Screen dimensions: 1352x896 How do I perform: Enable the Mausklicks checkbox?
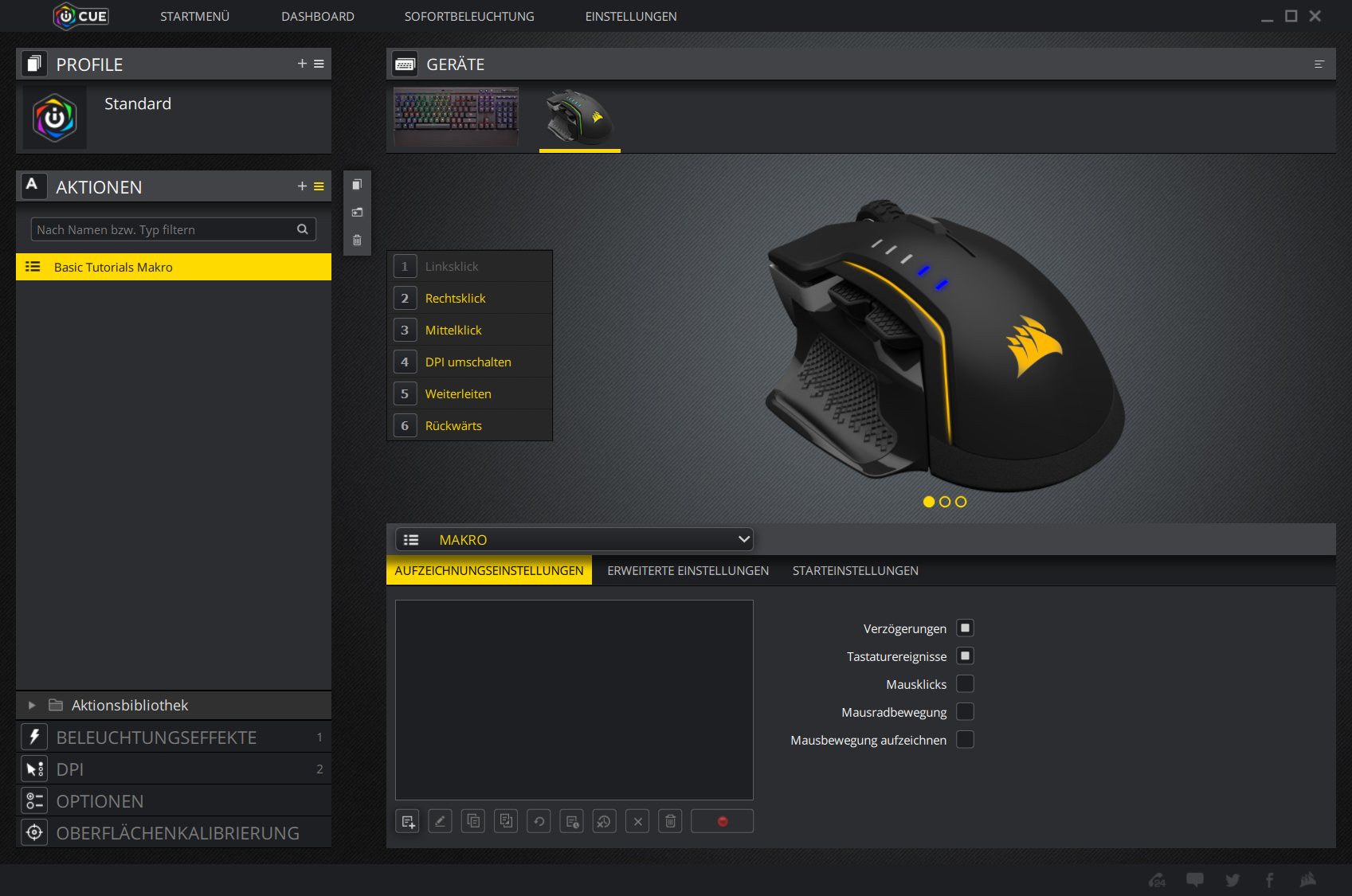965,684
